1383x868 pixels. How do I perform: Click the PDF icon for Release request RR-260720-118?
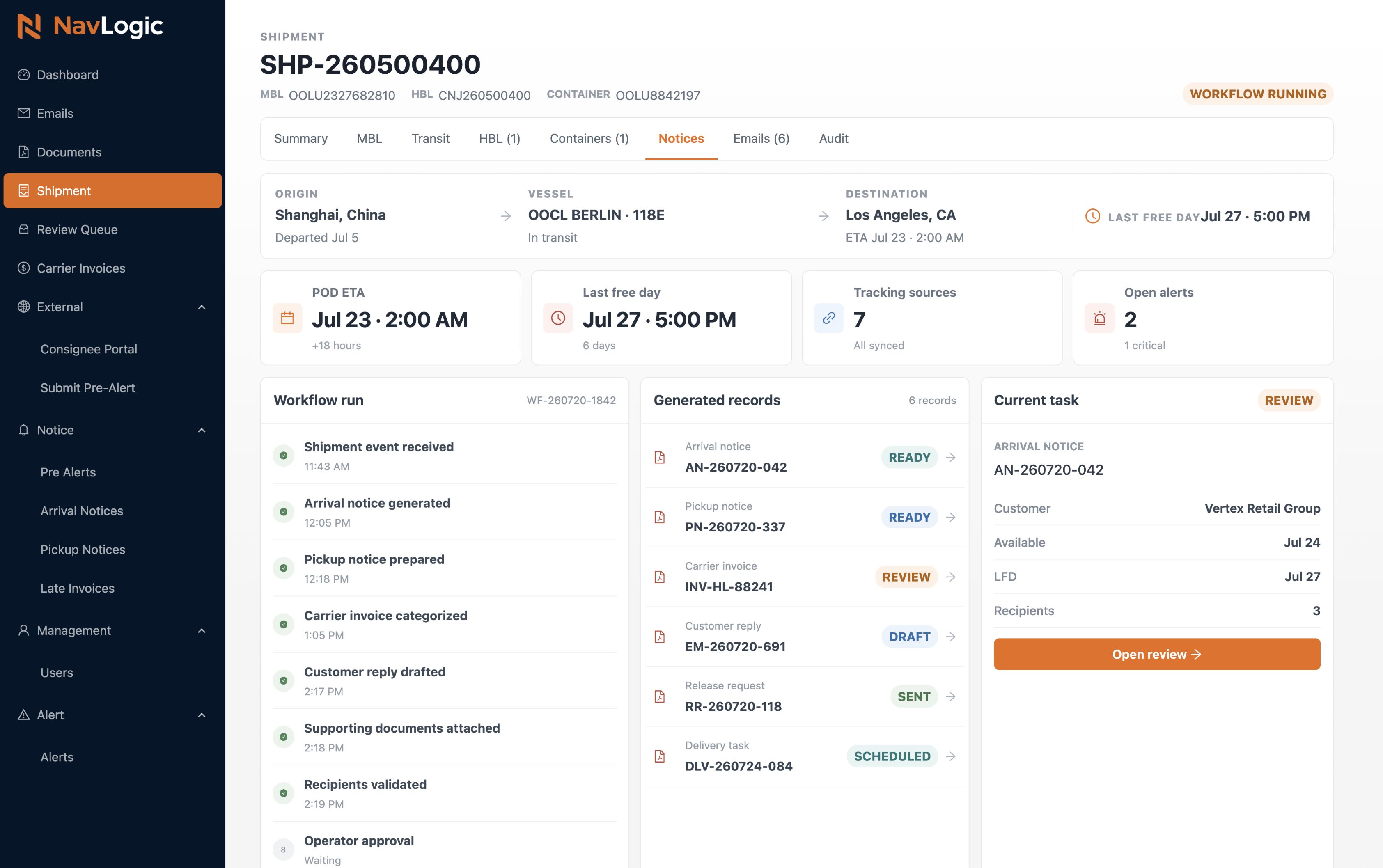point(660,696)
